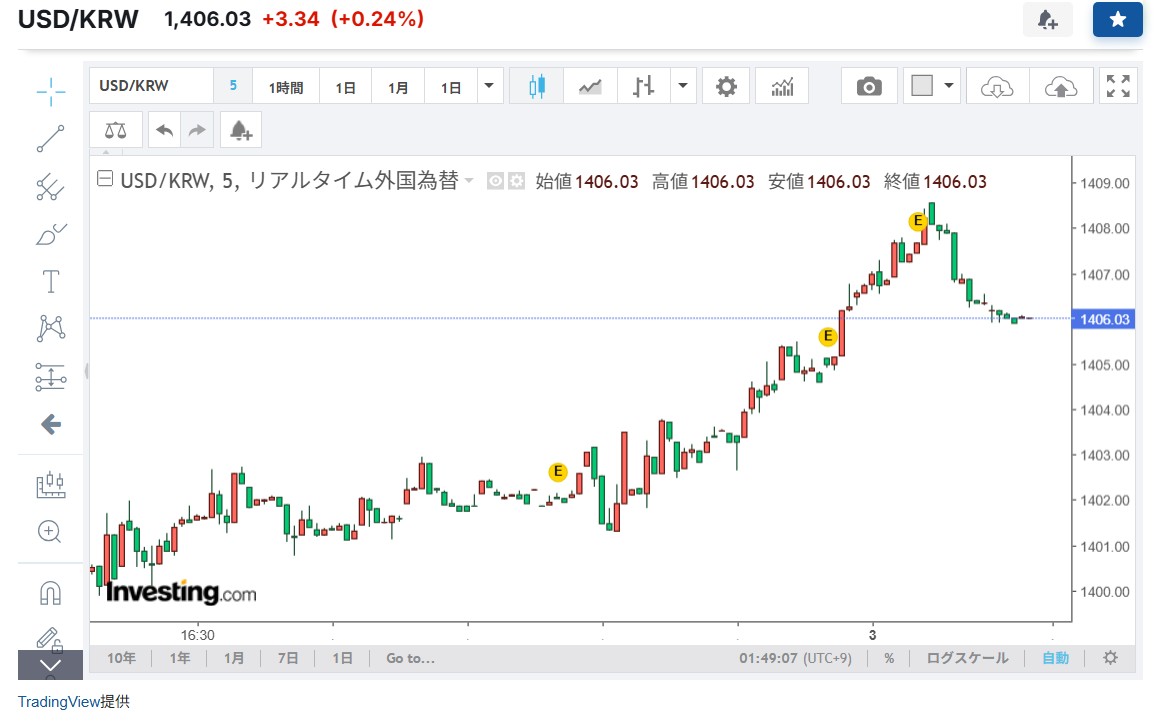Expand the time interval dropdown arrow
Screen dimensions: 1159x724
tap(489, 86)
